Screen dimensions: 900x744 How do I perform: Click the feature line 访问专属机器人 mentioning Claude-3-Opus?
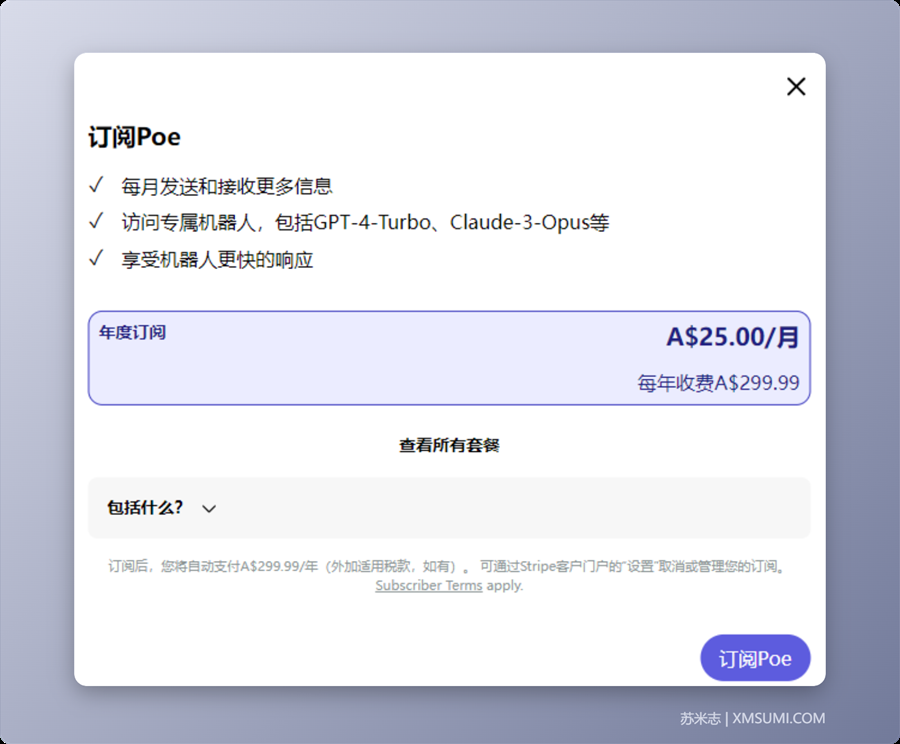[x=360, y=222]
